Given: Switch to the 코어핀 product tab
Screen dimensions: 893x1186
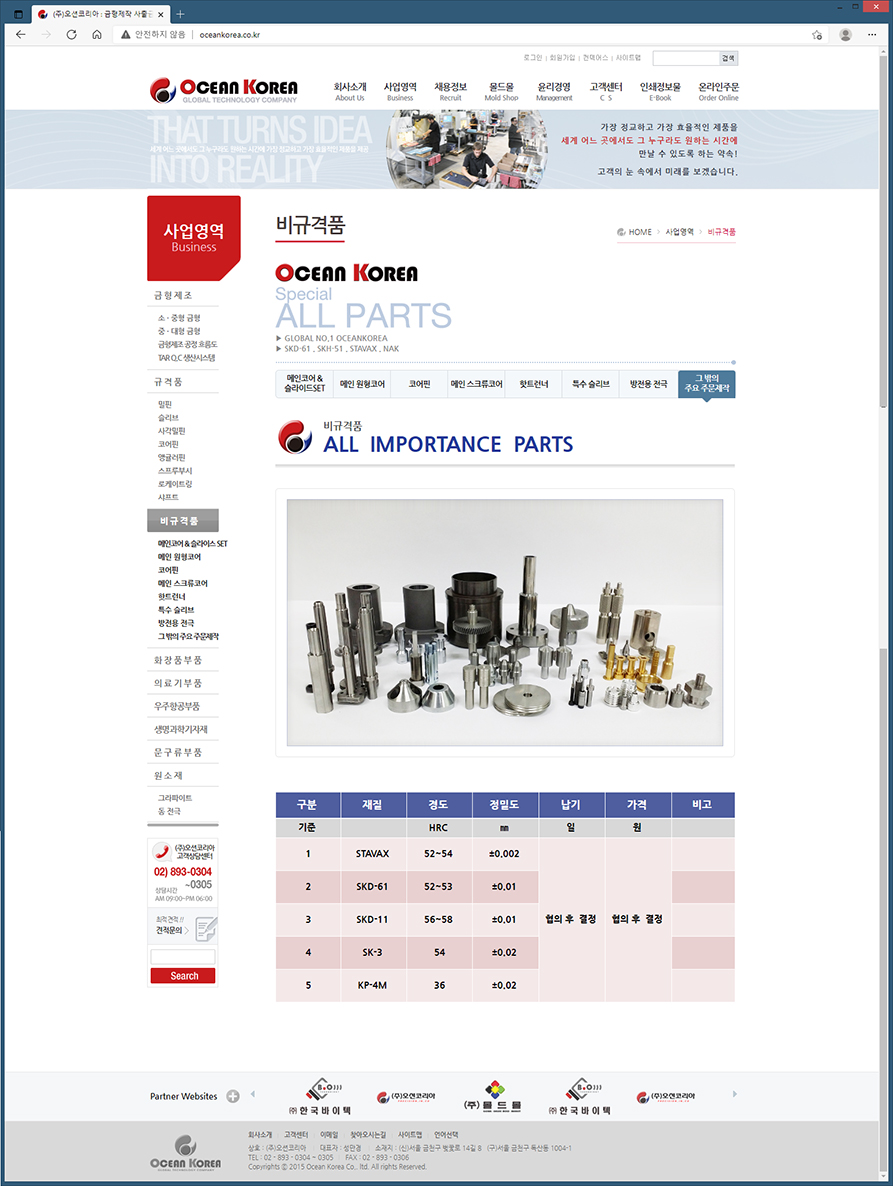Looking at the screenshot, I should click(x=419, y=384).
